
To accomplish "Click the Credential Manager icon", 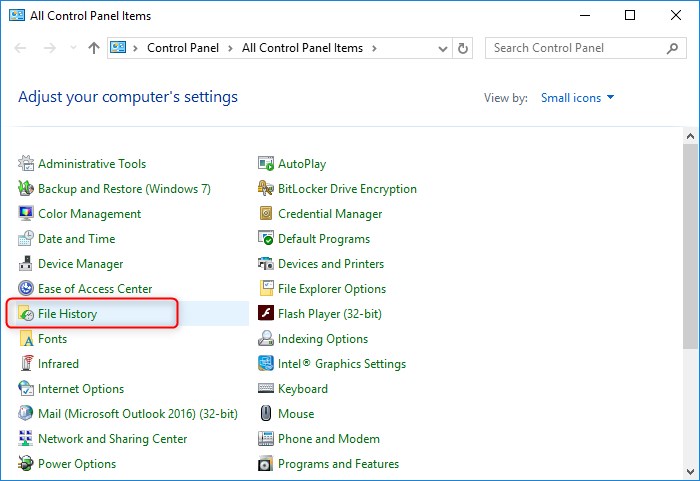I will point(266,214).
